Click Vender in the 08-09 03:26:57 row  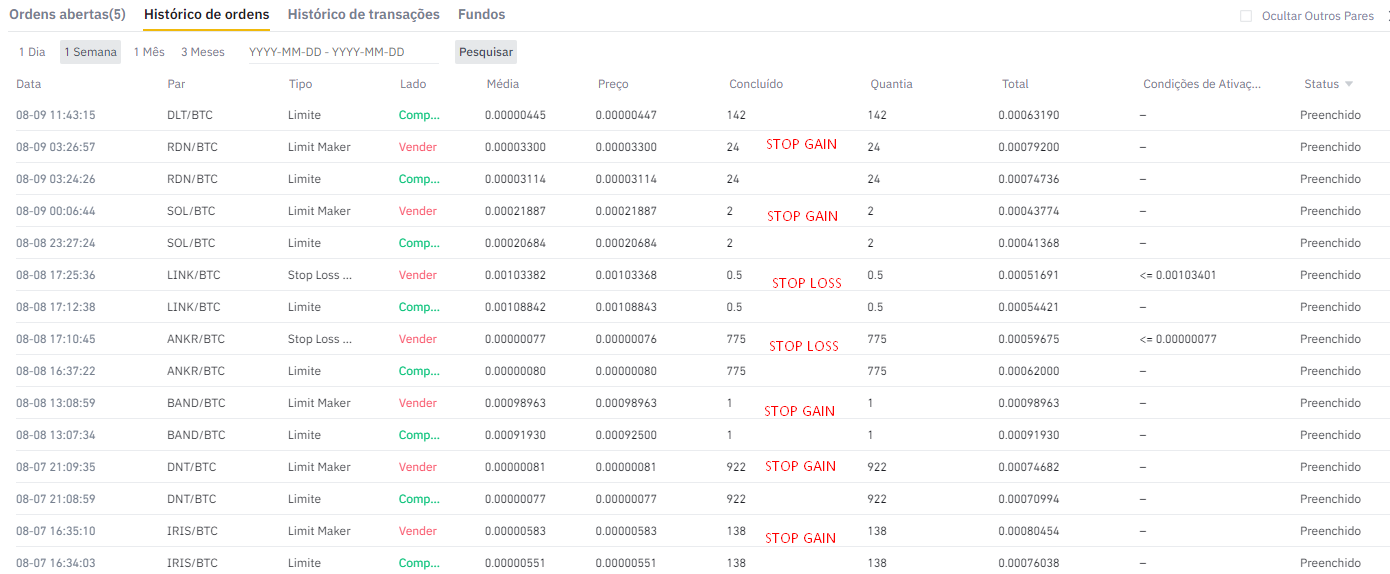coord(418,147)
